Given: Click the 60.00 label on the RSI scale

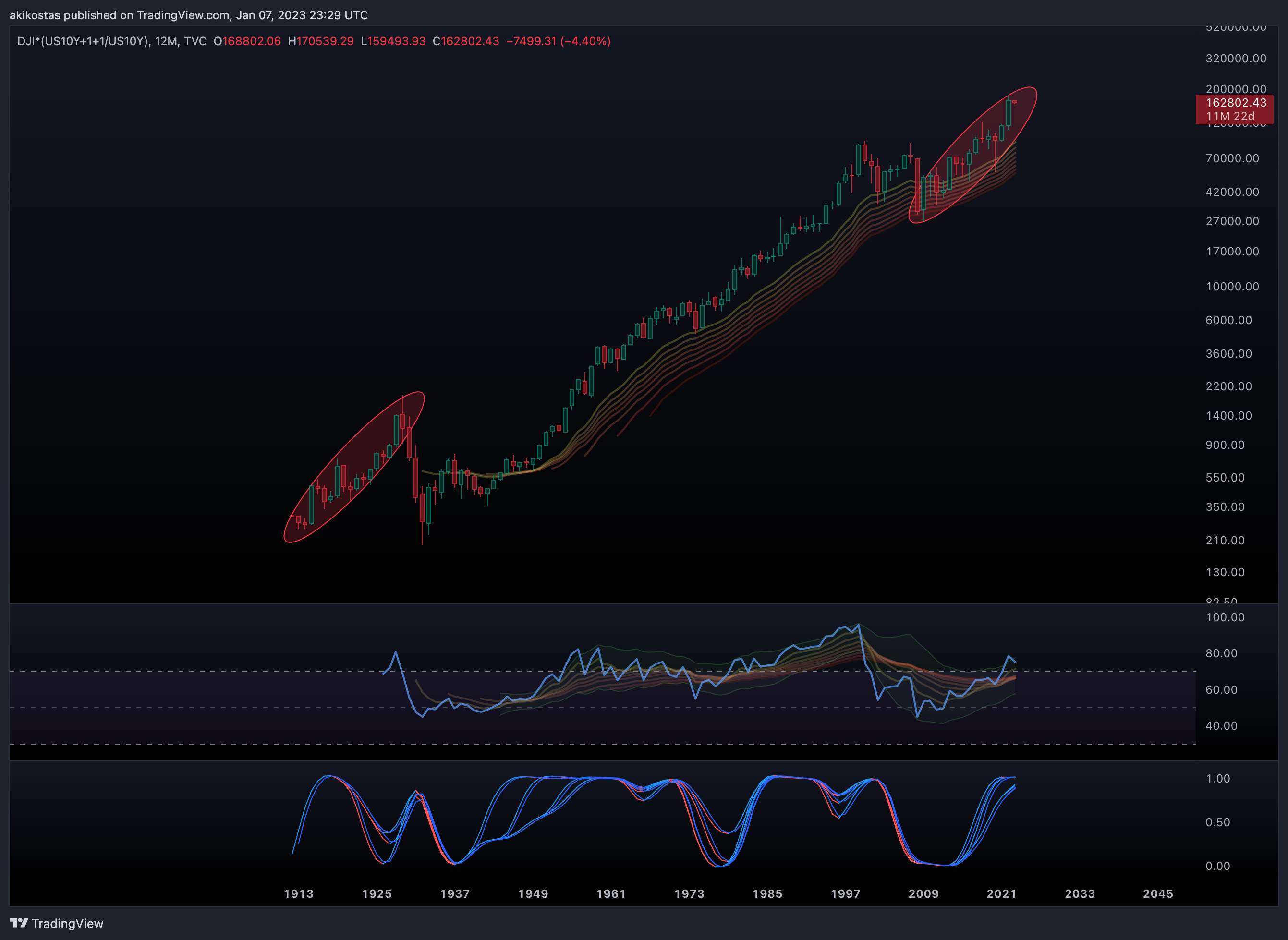Looking at the screenshot, I should [1221, 689].
